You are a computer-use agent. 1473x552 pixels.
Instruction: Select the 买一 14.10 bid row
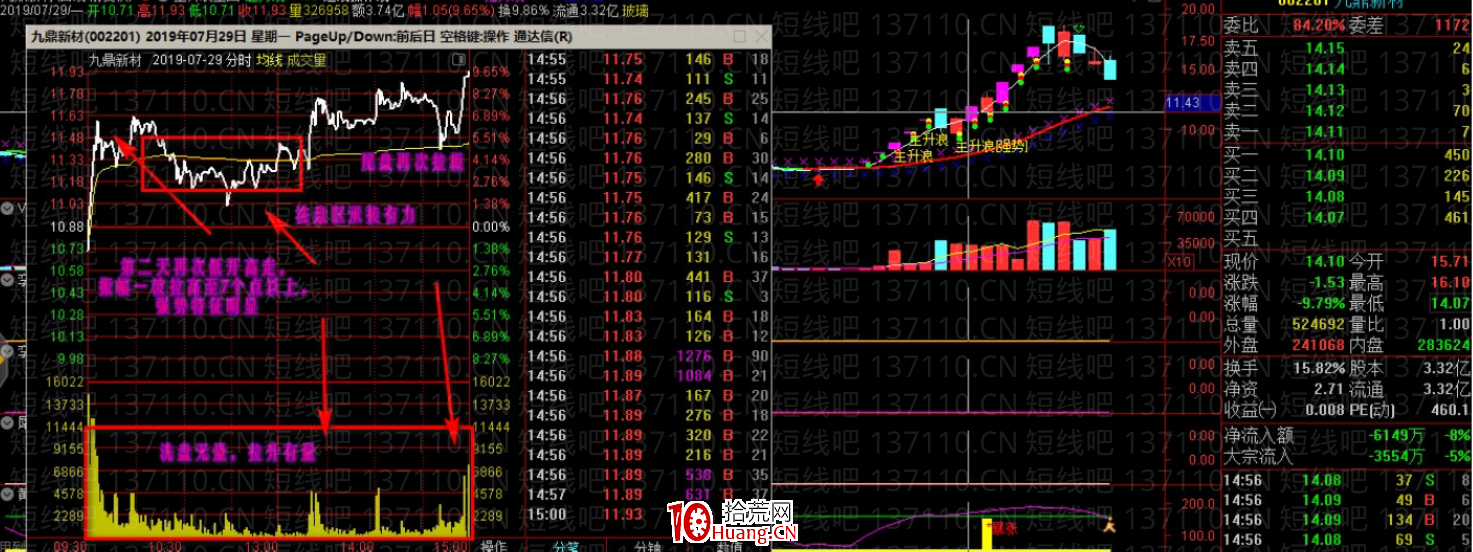tap(1347, 155)
